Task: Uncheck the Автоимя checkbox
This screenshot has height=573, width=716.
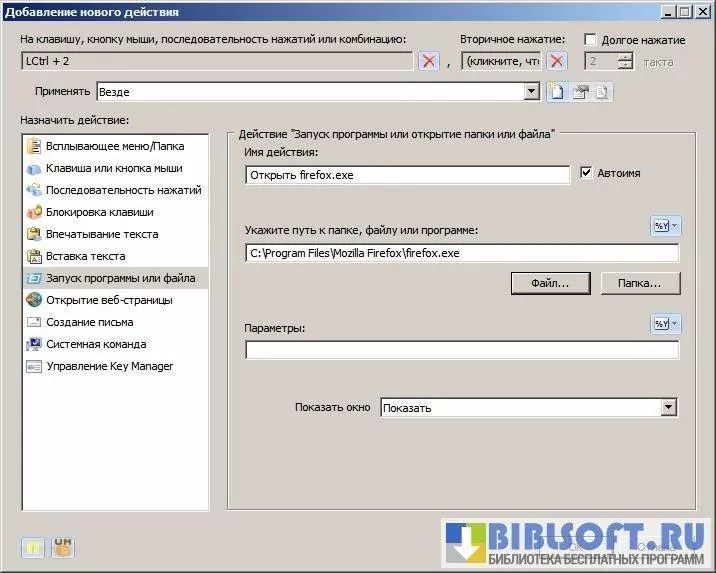Action: tap(587, 173)
